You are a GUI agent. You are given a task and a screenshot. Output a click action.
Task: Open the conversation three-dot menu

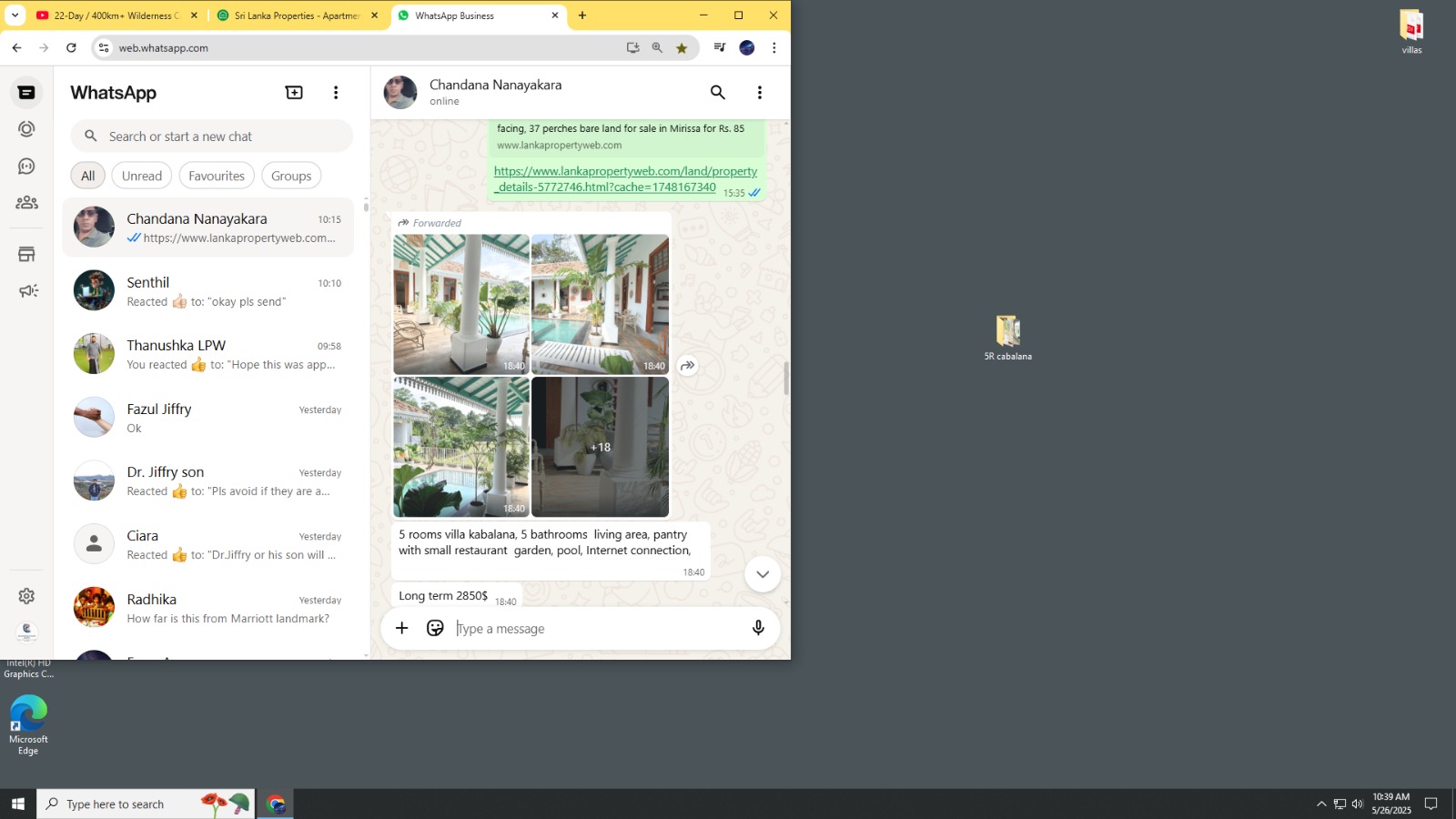[x=759, y=93]
